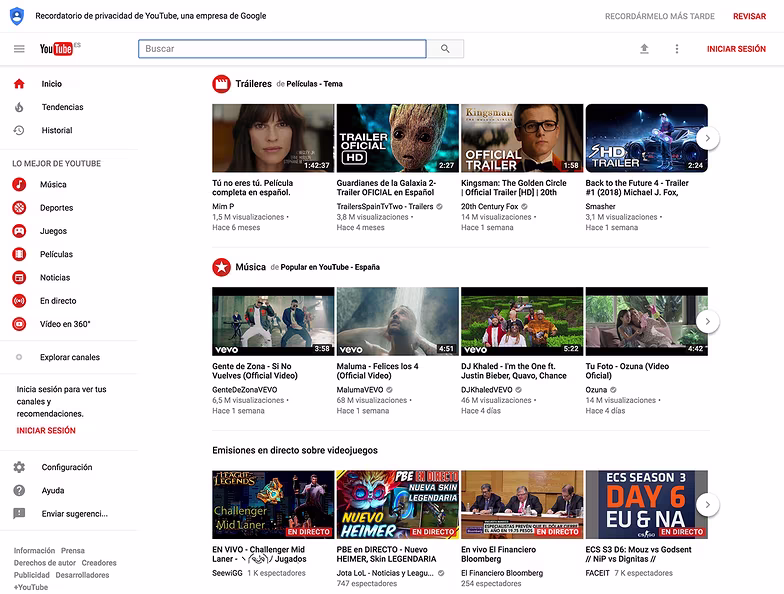The height and width of the screenshot is (594, 784).
Task: Focus the Buscar search field
Action: (282, 48)
